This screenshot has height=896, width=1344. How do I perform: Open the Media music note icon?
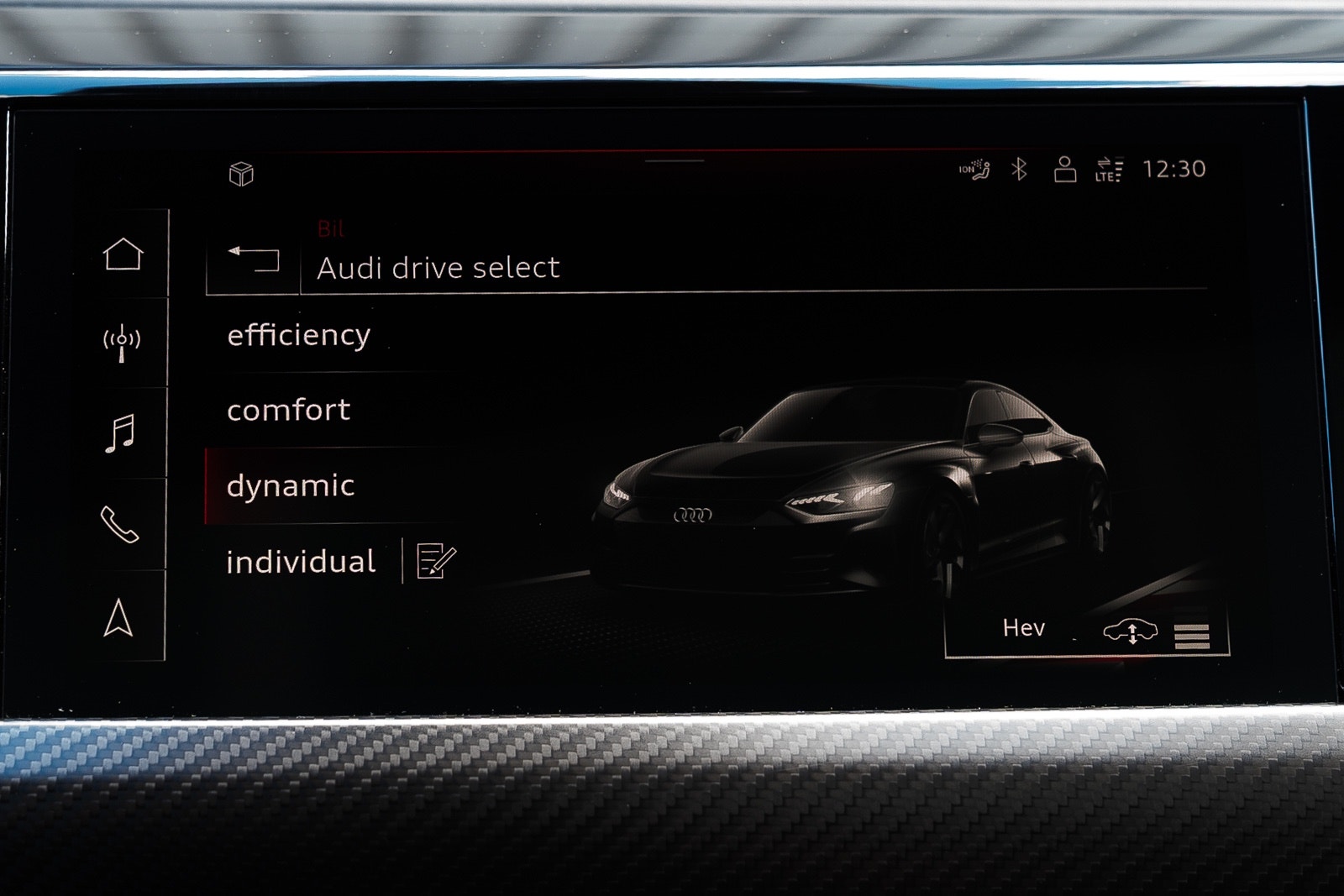tap(120, 433)
